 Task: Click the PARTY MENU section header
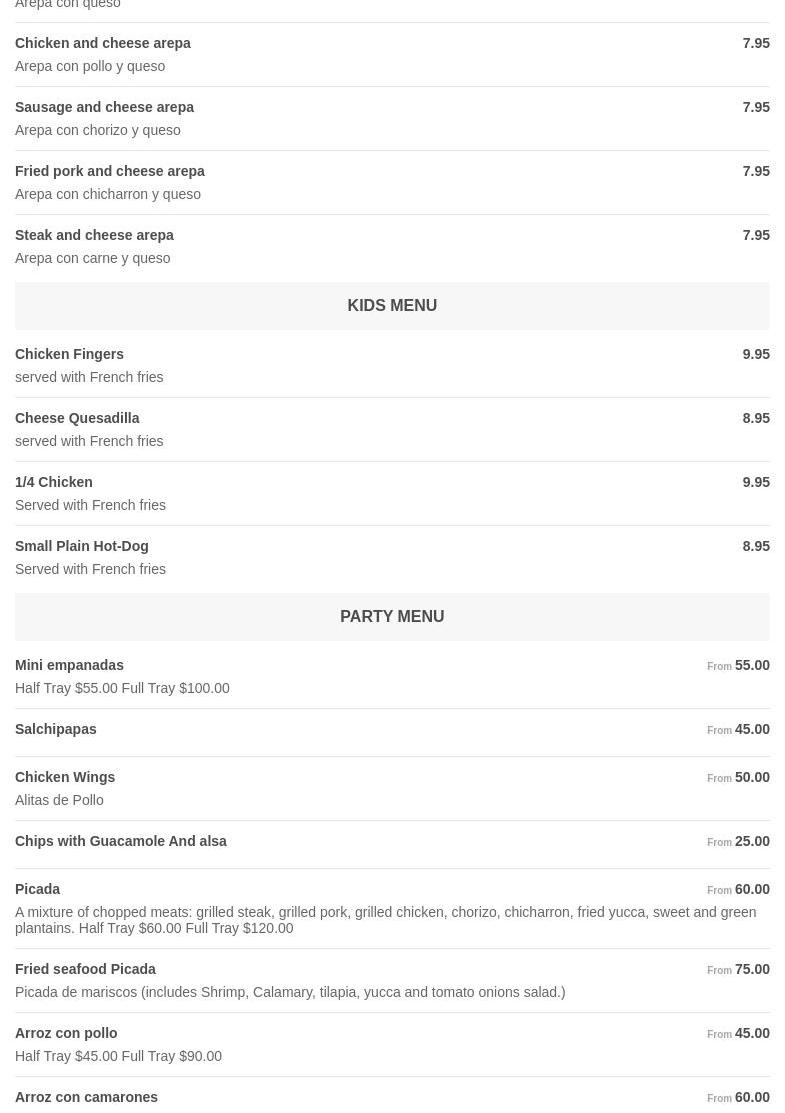[x=392, y=617]
